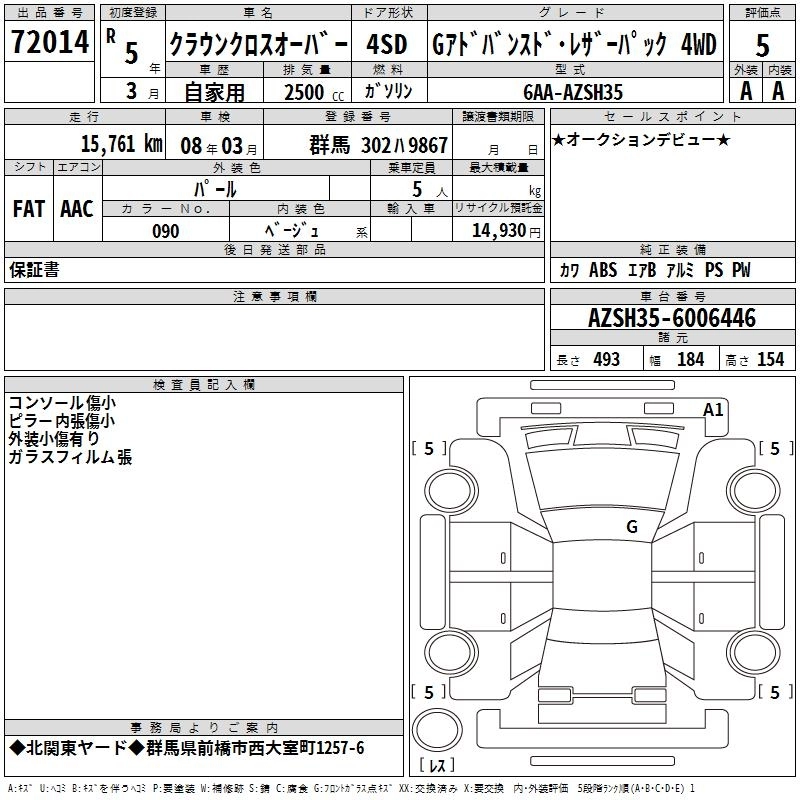Click the 注意事項欄 section header
The width and height of the screenshot is (800, 800).
[274, 296]
